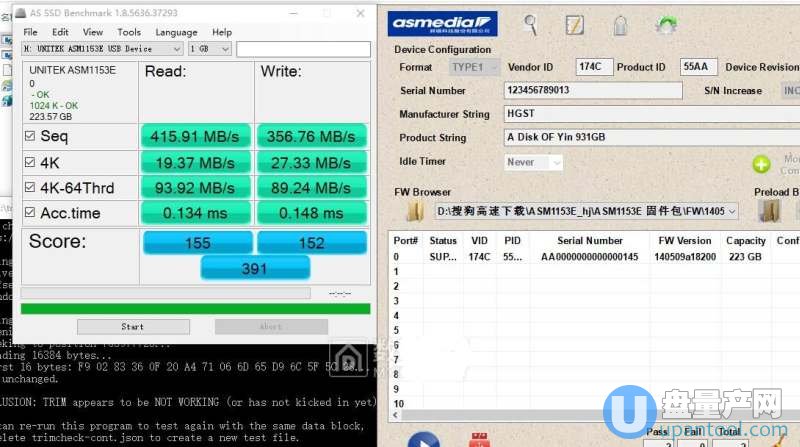
Task: Click the Serial Number input field
Action: pos(592,90)
